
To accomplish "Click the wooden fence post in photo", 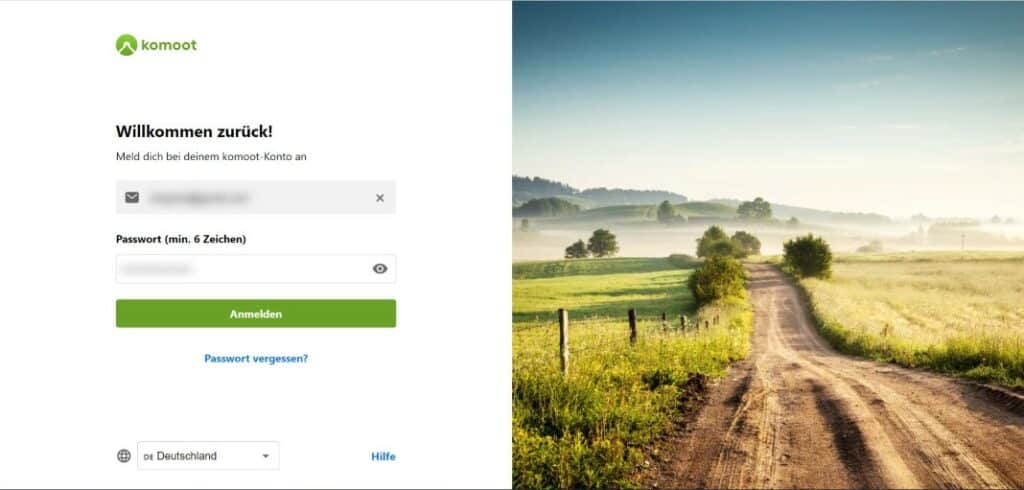I will click(x=563, y=341).
